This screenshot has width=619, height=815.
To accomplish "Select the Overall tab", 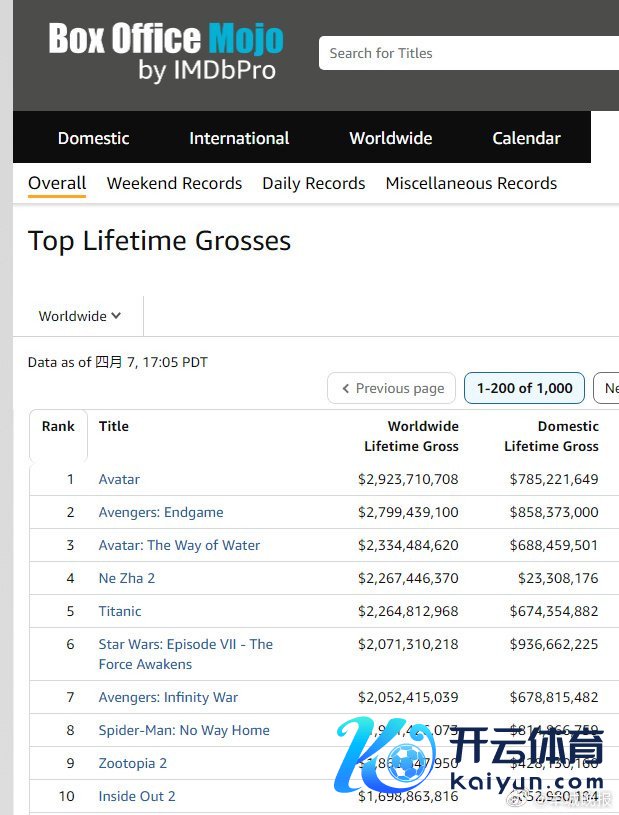I will click(57, 183).
